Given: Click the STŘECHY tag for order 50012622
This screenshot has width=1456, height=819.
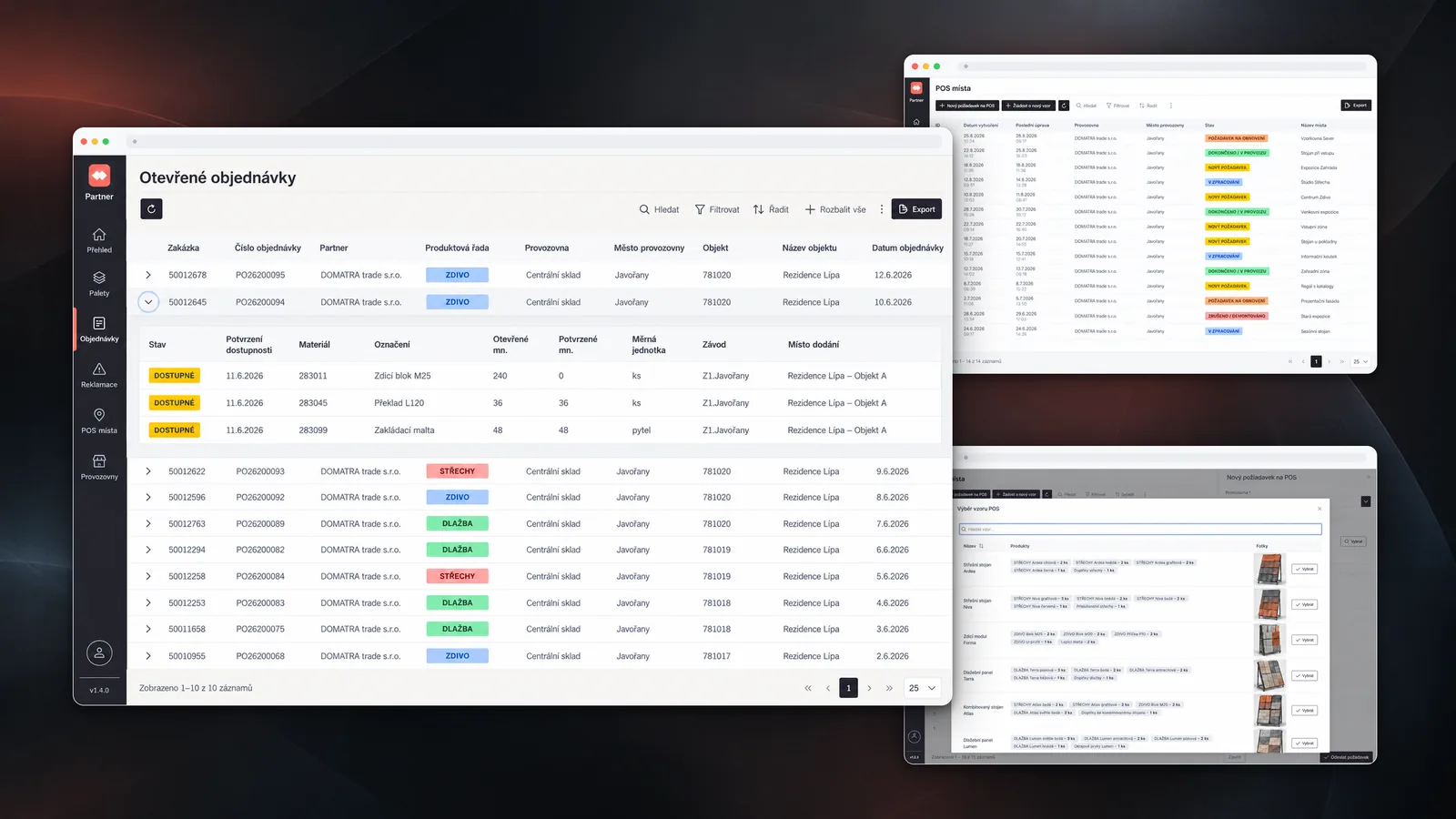Looking at the screenshot, I should [458, 471].
